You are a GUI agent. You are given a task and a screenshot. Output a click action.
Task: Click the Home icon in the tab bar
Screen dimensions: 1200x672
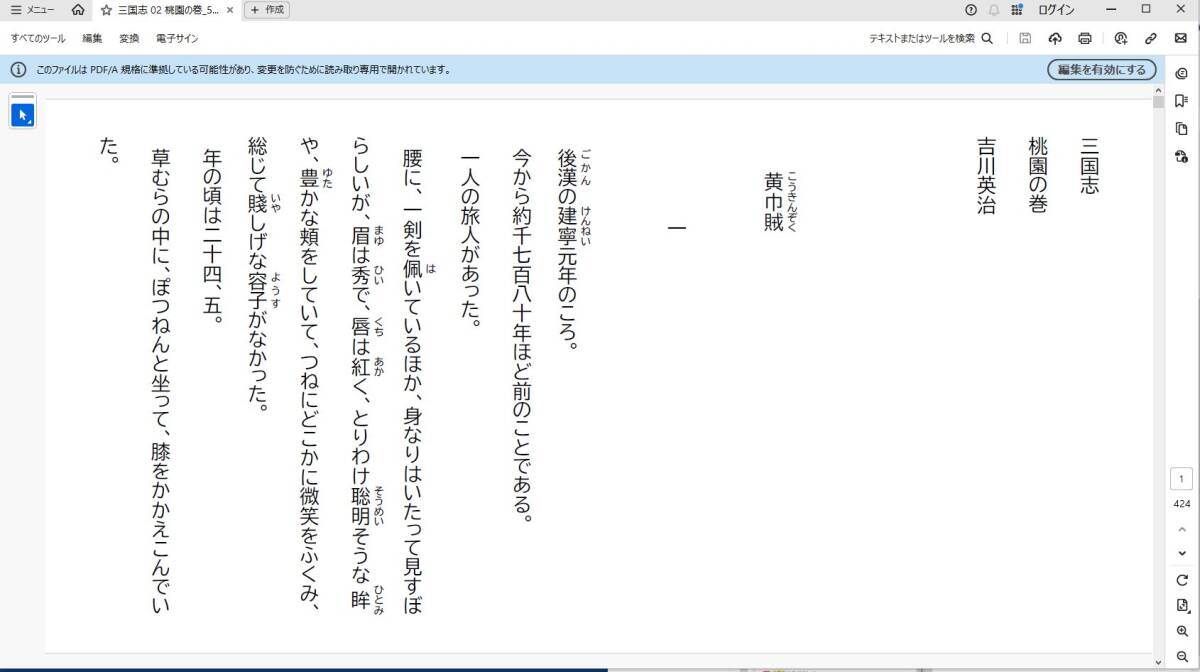pos(78,10)
